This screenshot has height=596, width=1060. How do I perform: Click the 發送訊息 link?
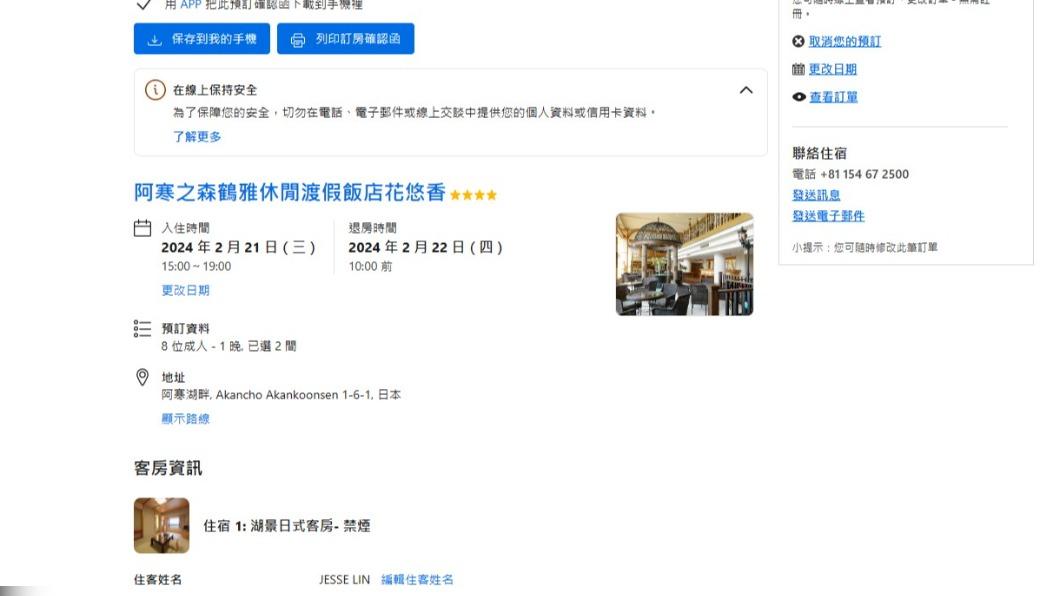pos(816,195)
